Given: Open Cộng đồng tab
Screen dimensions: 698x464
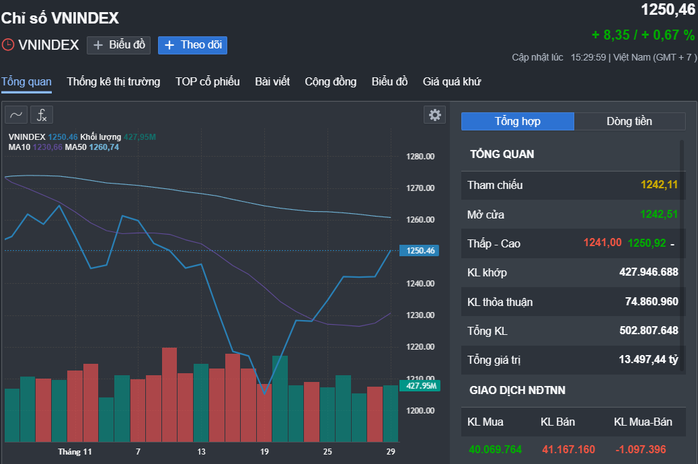Looking at the screenshot, I should tap(331, 82).
